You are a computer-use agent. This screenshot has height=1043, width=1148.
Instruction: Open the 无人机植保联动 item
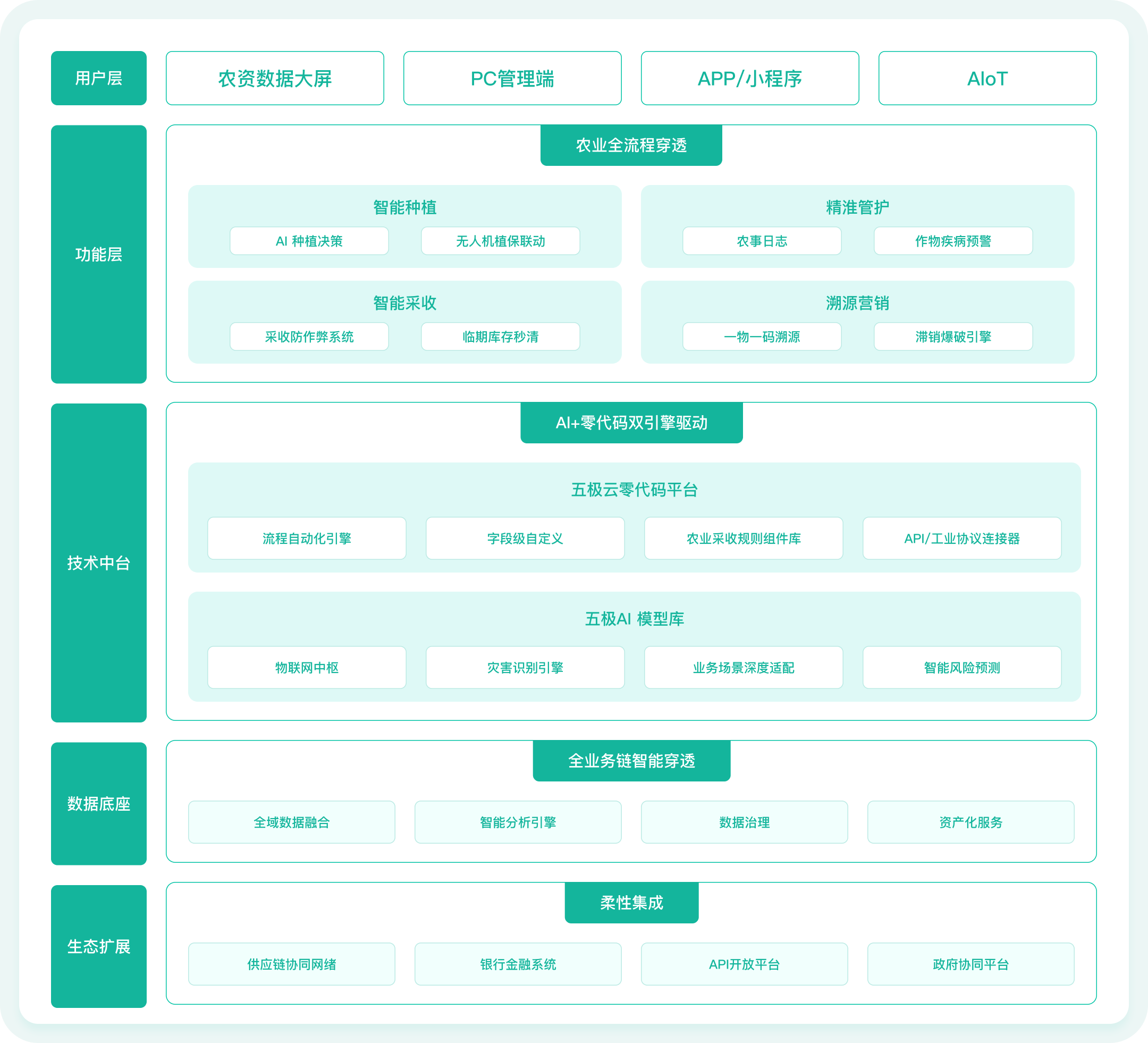[501, 241]
